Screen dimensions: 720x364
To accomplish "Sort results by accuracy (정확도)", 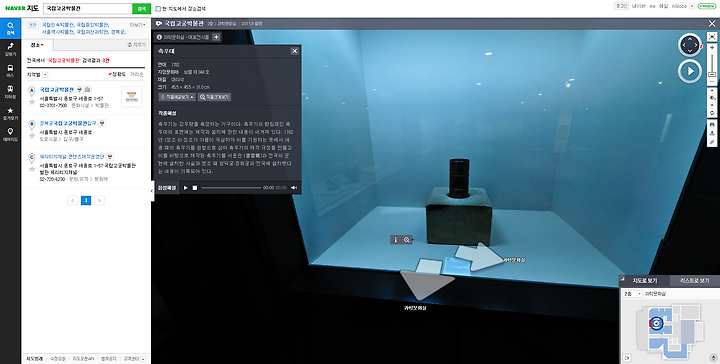I will click(117, 74).
